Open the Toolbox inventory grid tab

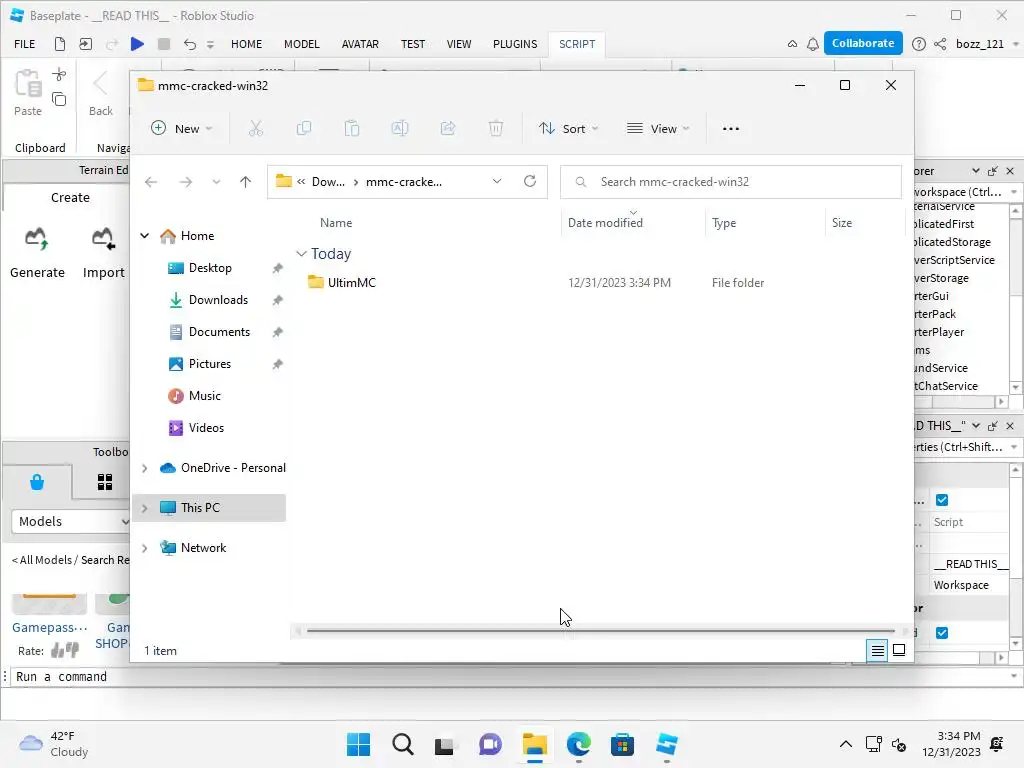[104, 482]
